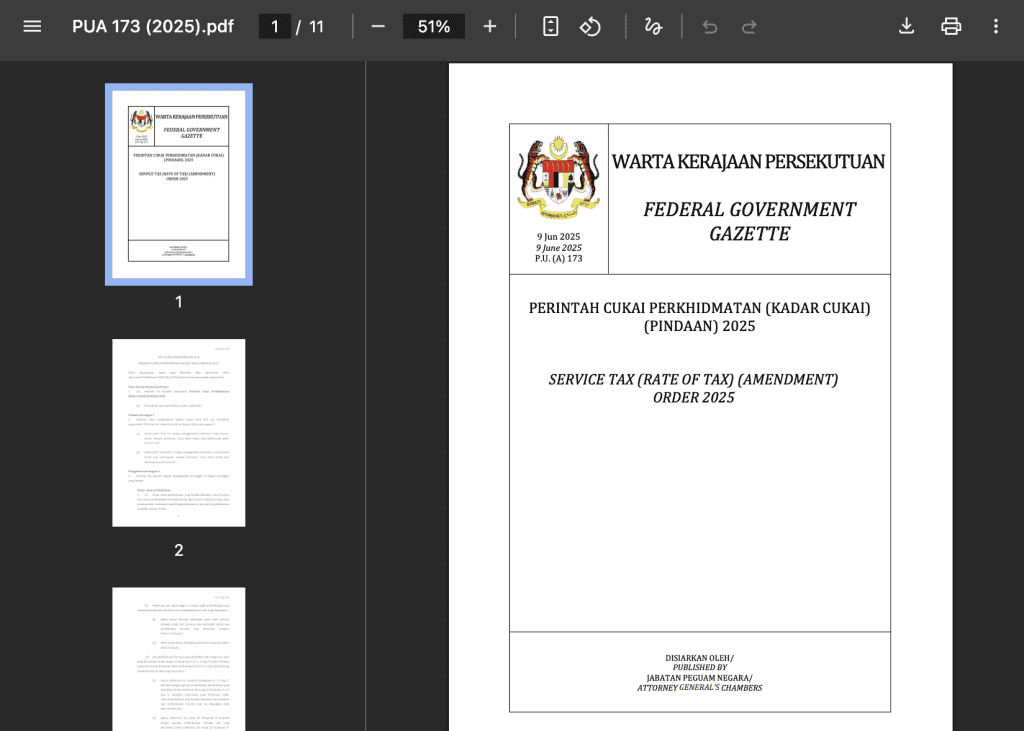This screenshot has height=731, width=1024.
Task: Open the third page thumbnail
Action: point(179,658)
